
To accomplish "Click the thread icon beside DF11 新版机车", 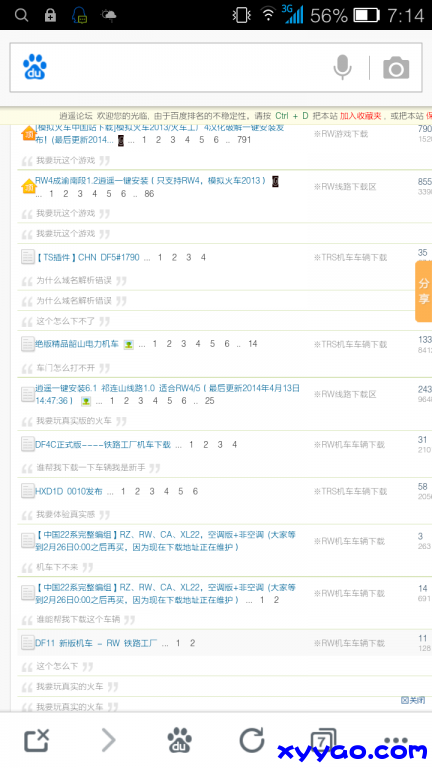I will tap(28, 642).
